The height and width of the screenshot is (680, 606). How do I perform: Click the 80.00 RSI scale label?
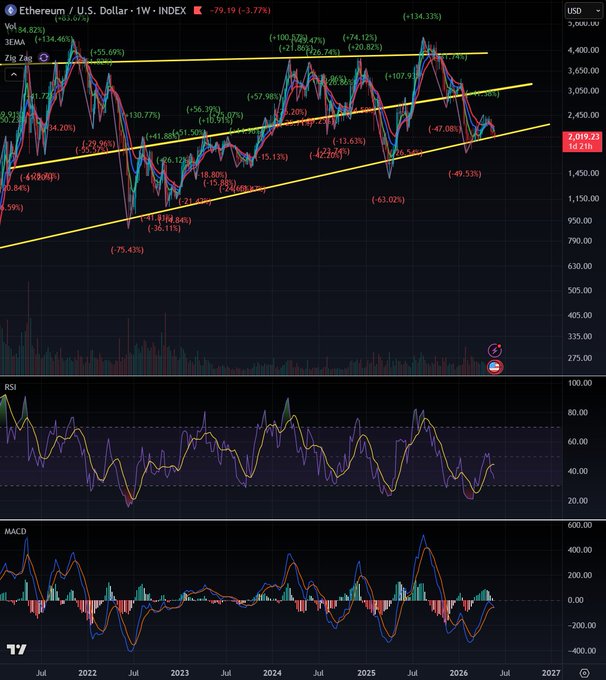tap(578, 412)
